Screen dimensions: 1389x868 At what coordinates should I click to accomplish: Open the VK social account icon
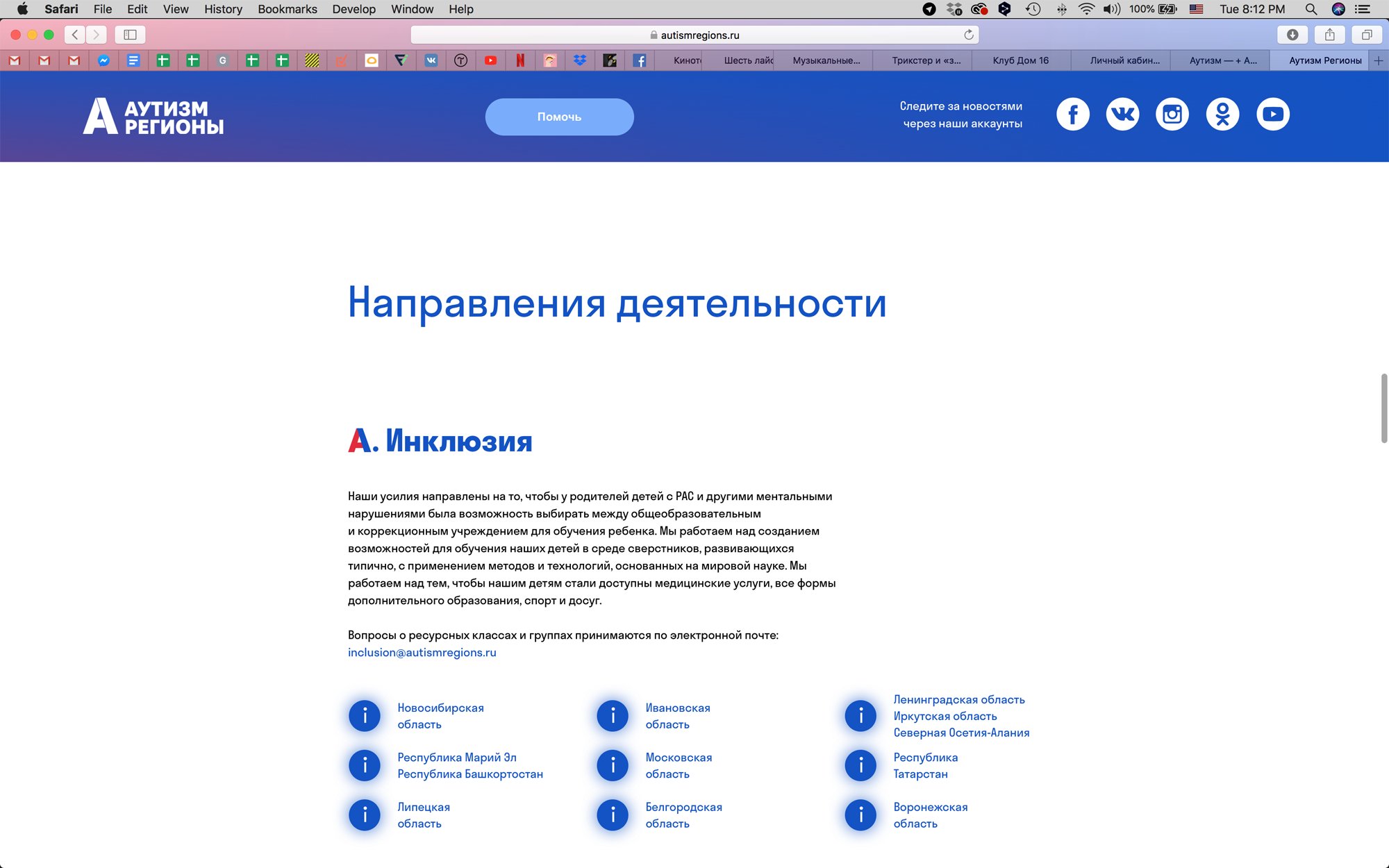1122,114
